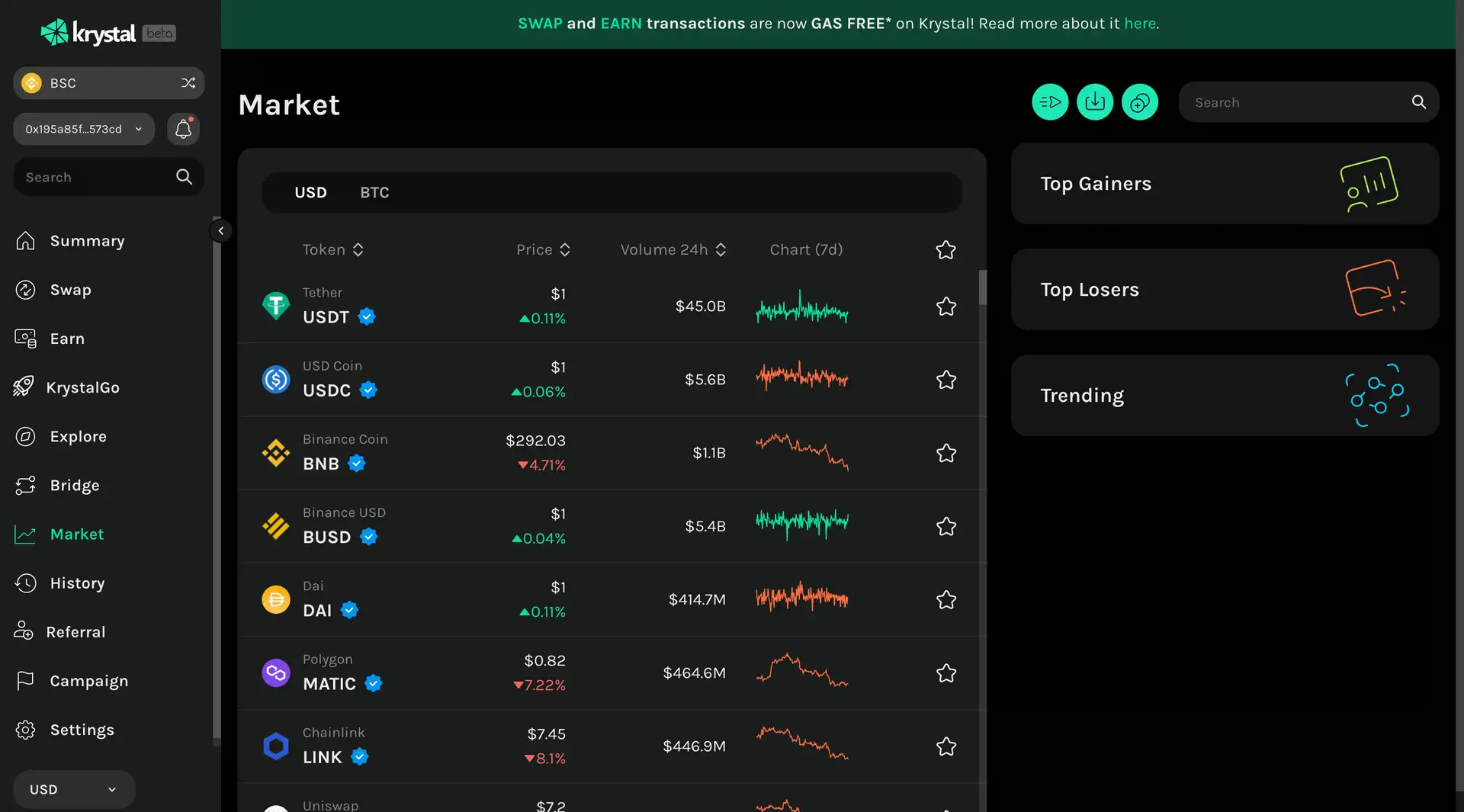Toggle the favorite star for BNB
1464x812 pixels.
pyautogui.click(x=945, y=453)
